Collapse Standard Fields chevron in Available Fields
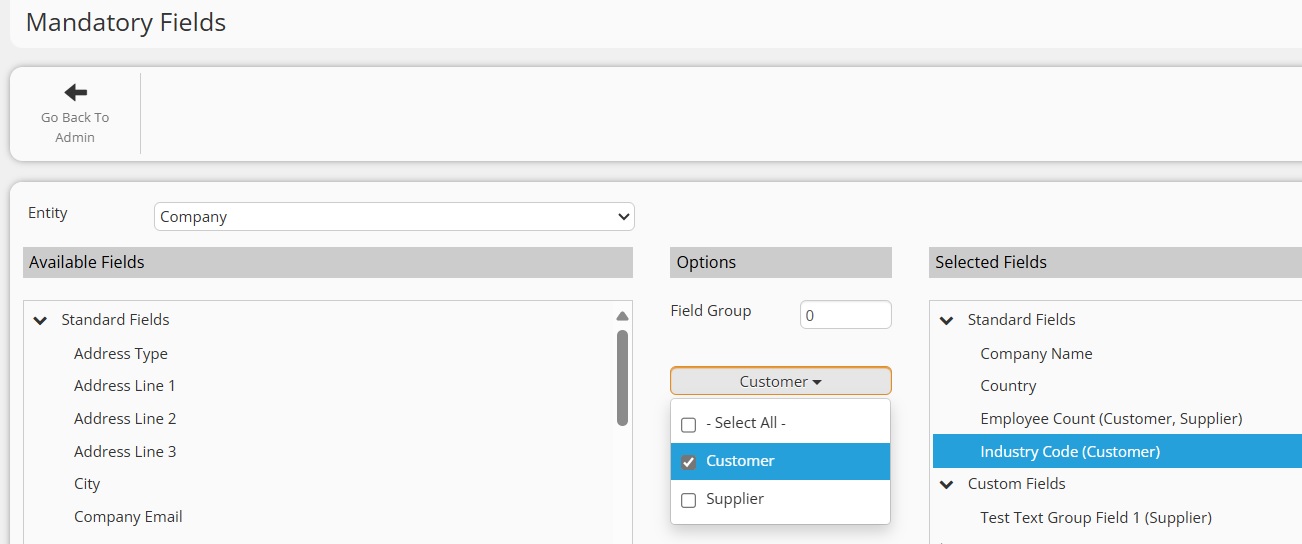The height and width of the screenshot is (544, 1302). coord(40,321)
